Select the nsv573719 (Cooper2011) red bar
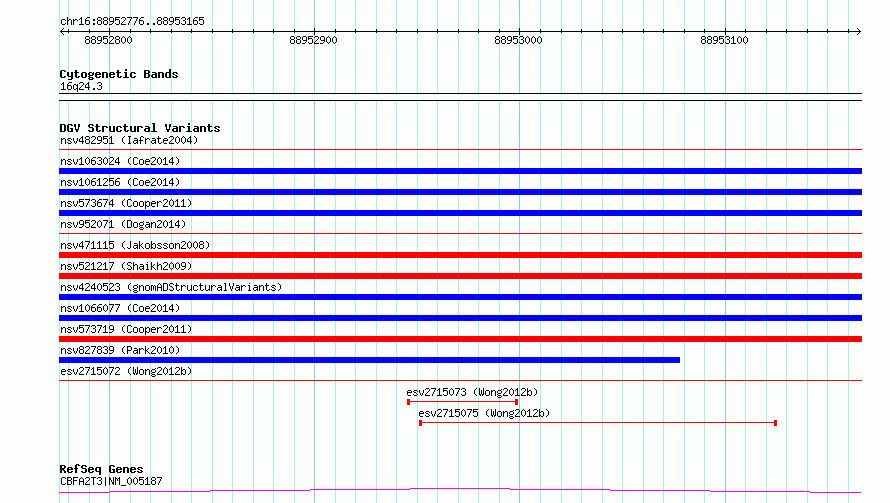 point(460,339)
